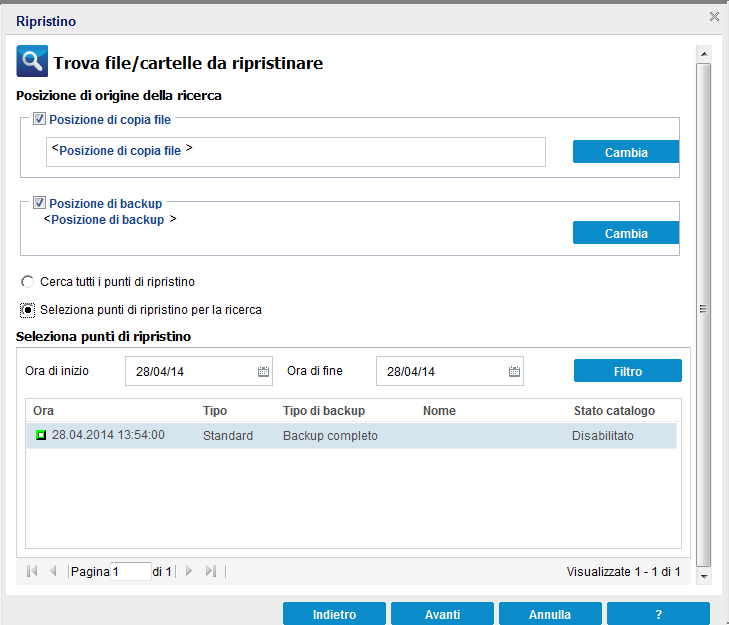Screen dimensions: 729x625
Task: Click the Disabilitato catalog status cell
Action: click(603, 436)
